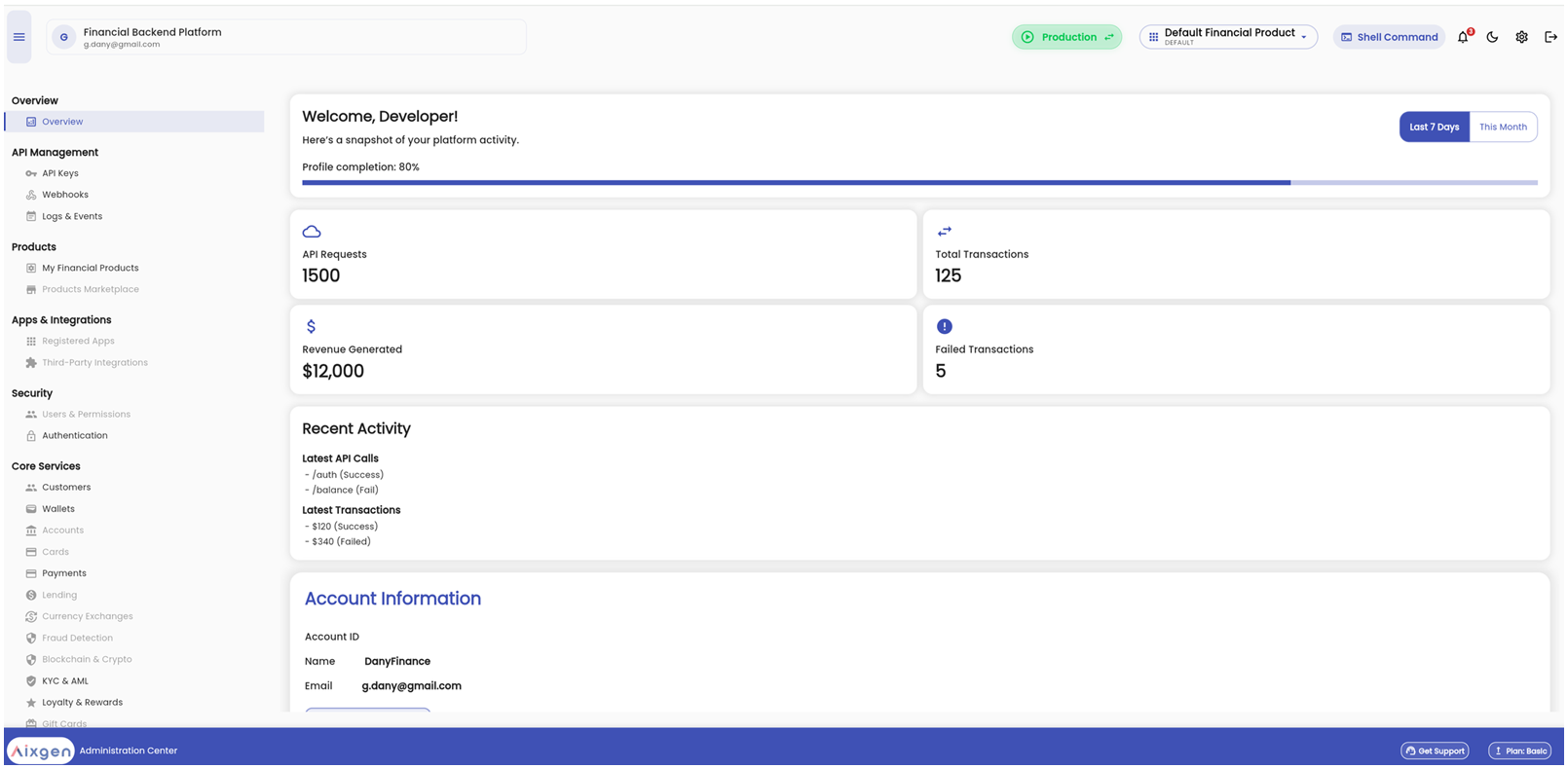Click the logout icon
This screenshot has height=769, width=1568.
click(x=1550, y=37)
